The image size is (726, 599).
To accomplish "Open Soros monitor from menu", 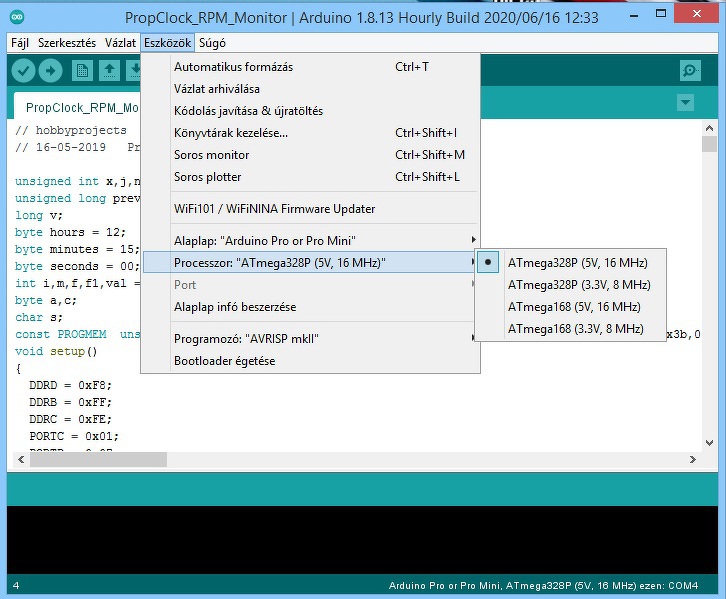I will (310, 155).
